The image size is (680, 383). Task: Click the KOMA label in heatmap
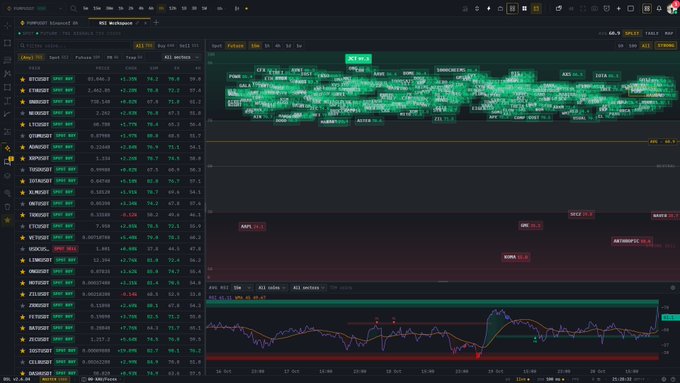tap(516, 257)
